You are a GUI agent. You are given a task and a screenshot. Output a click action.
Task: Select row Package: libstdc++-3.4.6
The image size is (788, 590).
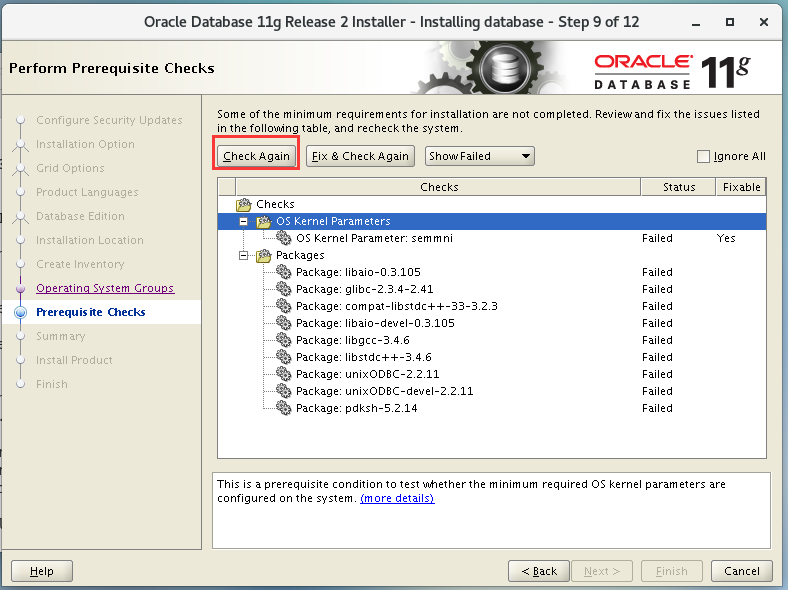492,357
